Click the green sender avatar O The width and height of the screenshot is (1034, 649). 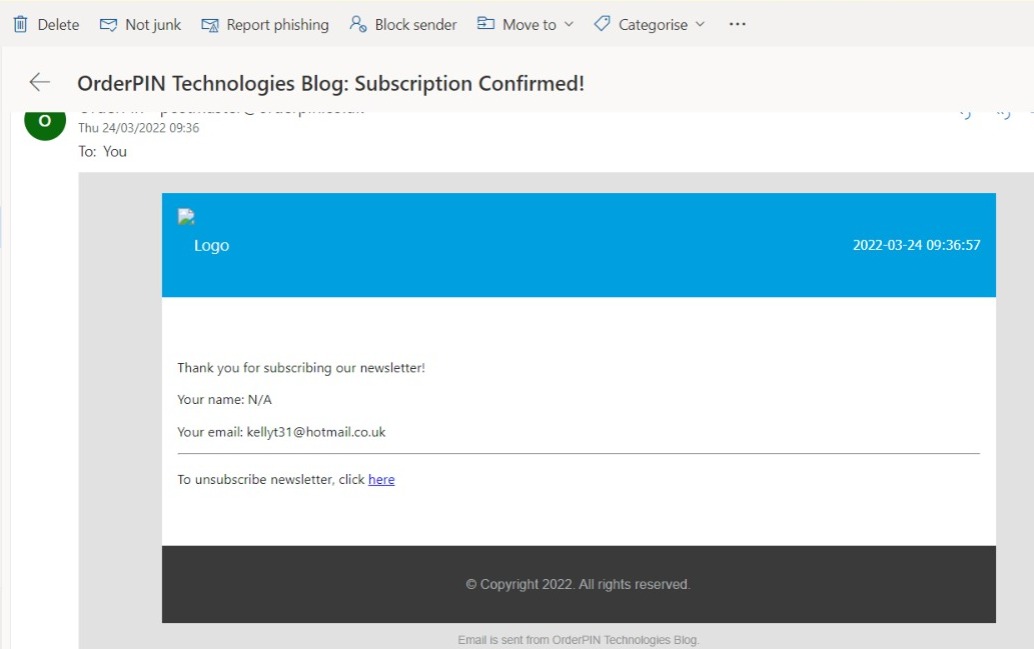(45, 121)
